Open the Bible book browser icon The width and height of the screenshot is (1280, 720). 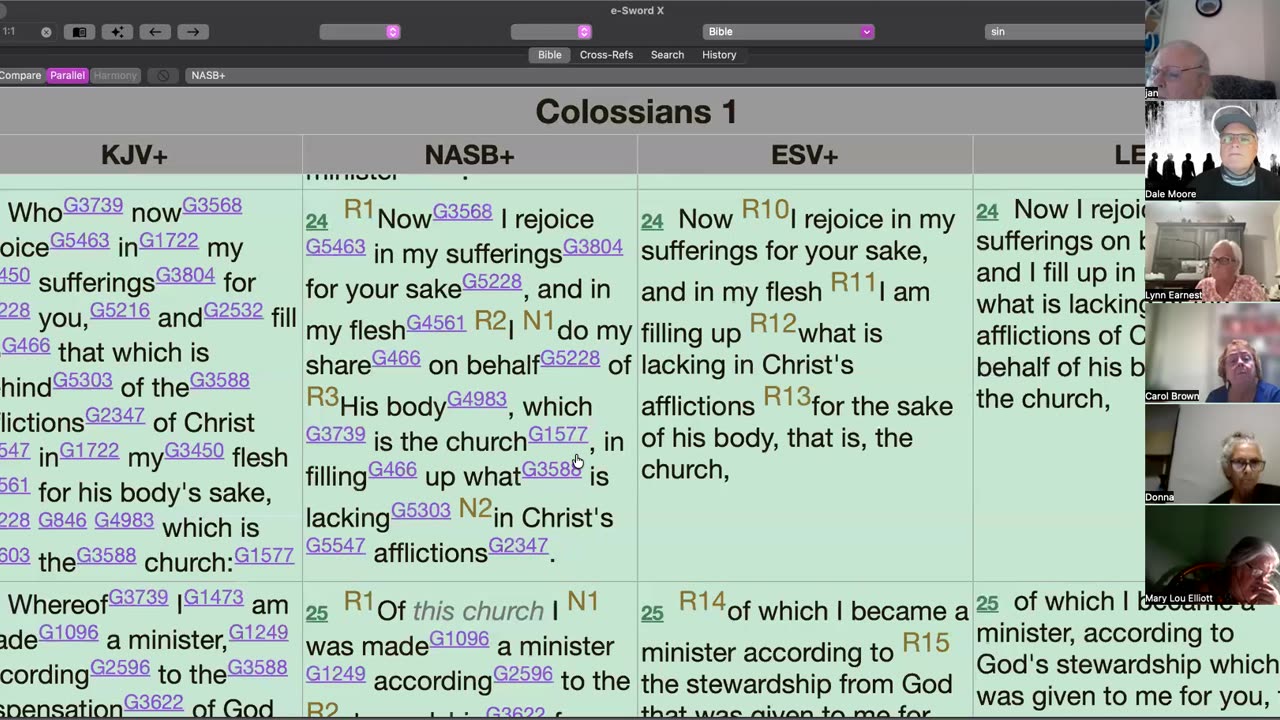[x=79, y=32]
